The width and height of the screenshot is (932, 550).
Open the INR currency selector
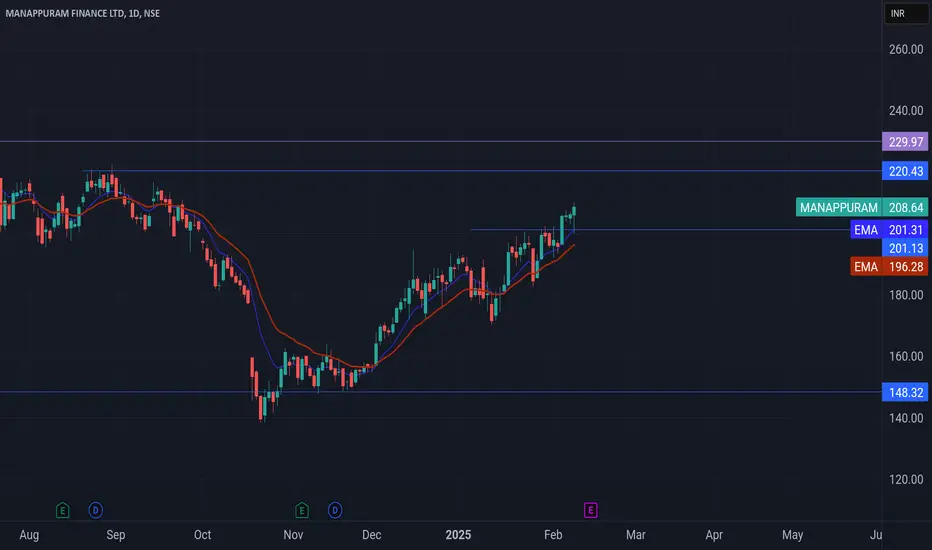pos(906,13)
